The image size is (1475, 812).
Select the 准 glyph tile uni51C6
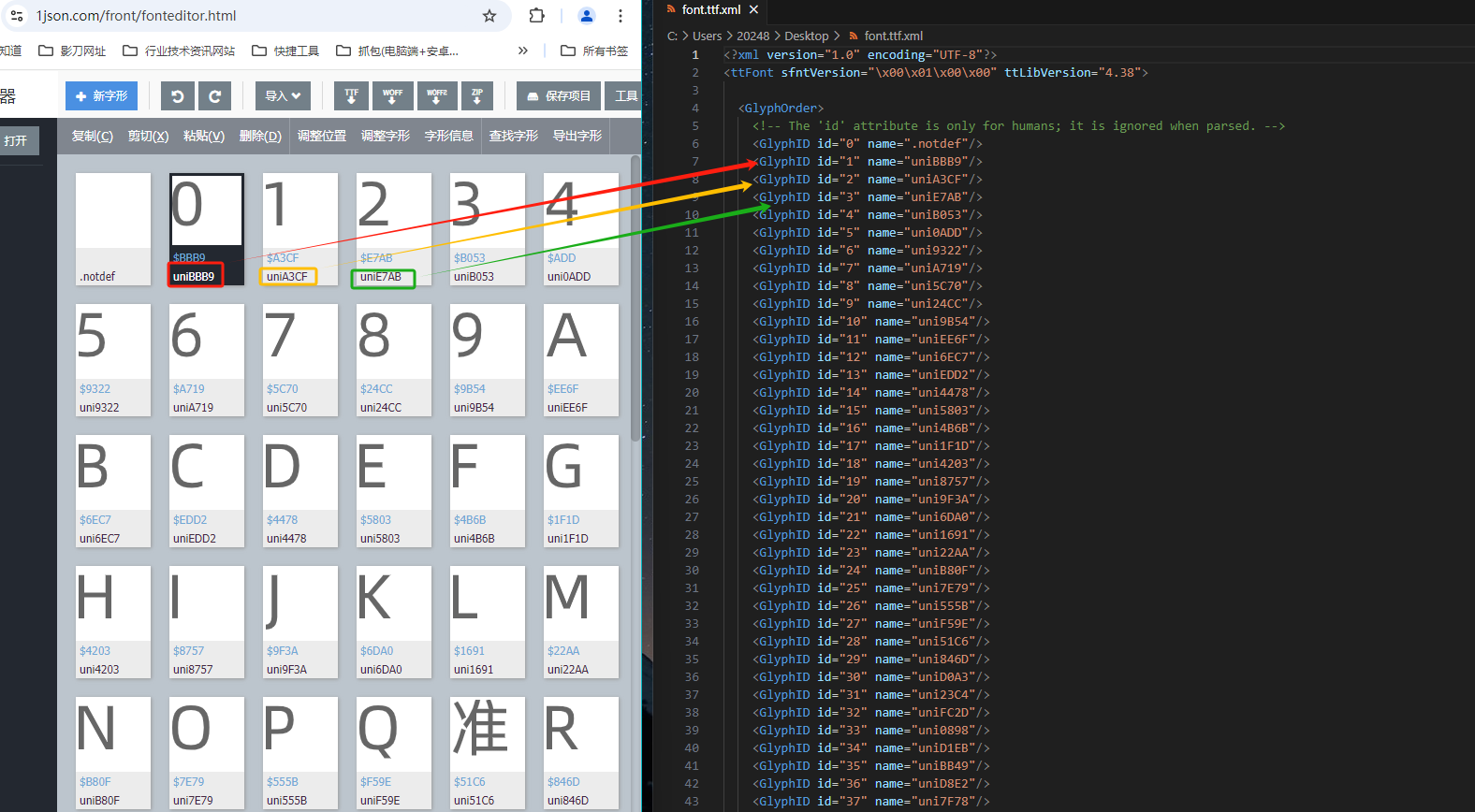pyautogui.click(x=488, y=753)
